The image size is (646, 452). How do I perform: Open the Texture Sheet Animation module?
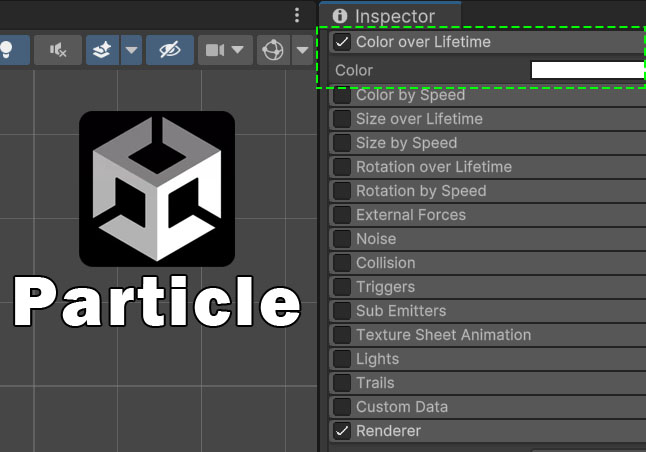(x=443, y=335)
